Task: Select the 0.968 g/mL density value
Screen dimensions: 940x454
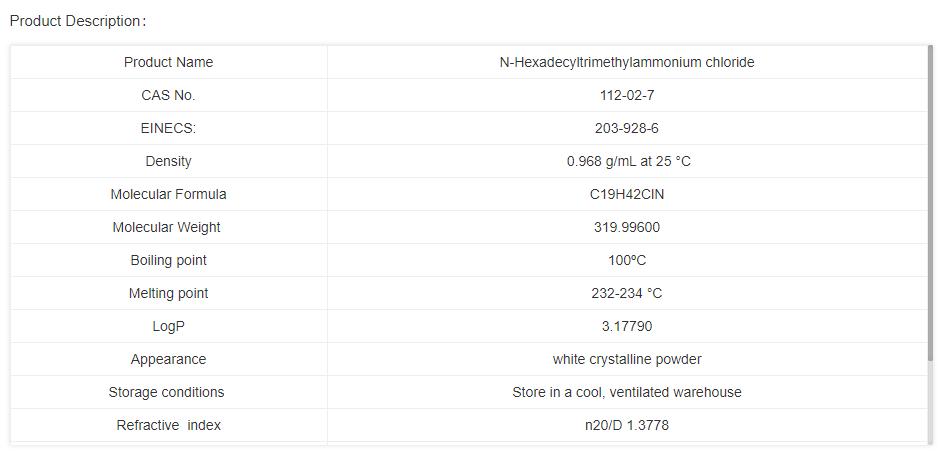Action: click(628, 161)
